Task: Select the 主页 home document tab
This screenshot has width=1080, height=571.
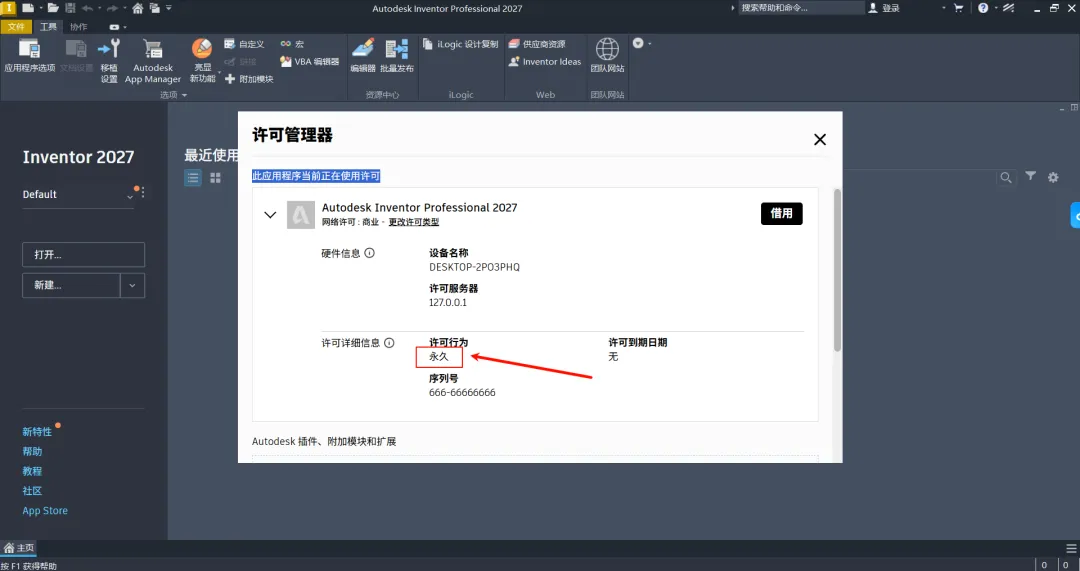Action: coord(19,548)
